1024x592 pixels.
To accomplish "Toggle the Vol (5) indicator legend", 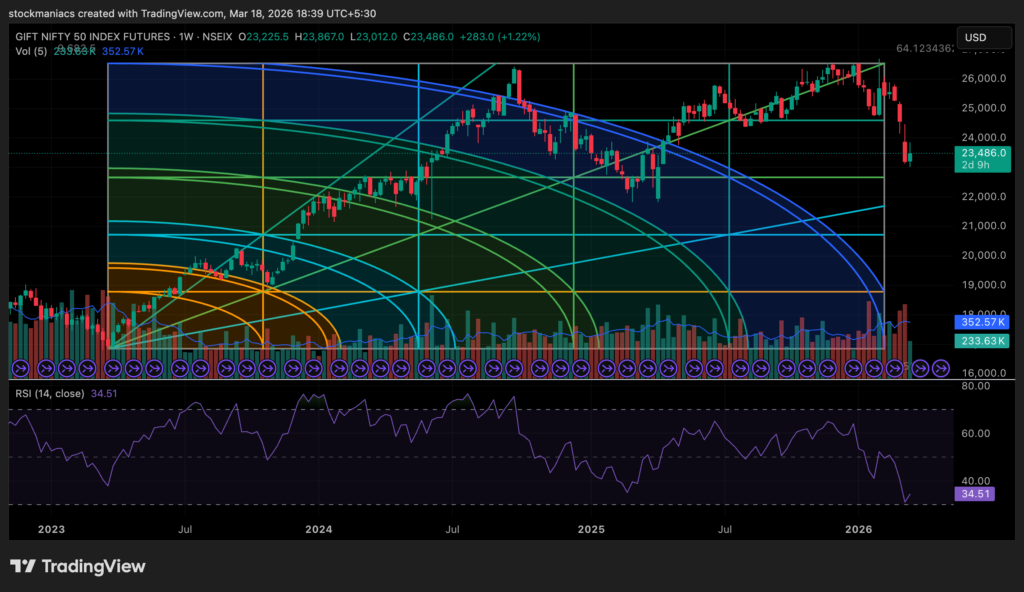I will 30,49.
